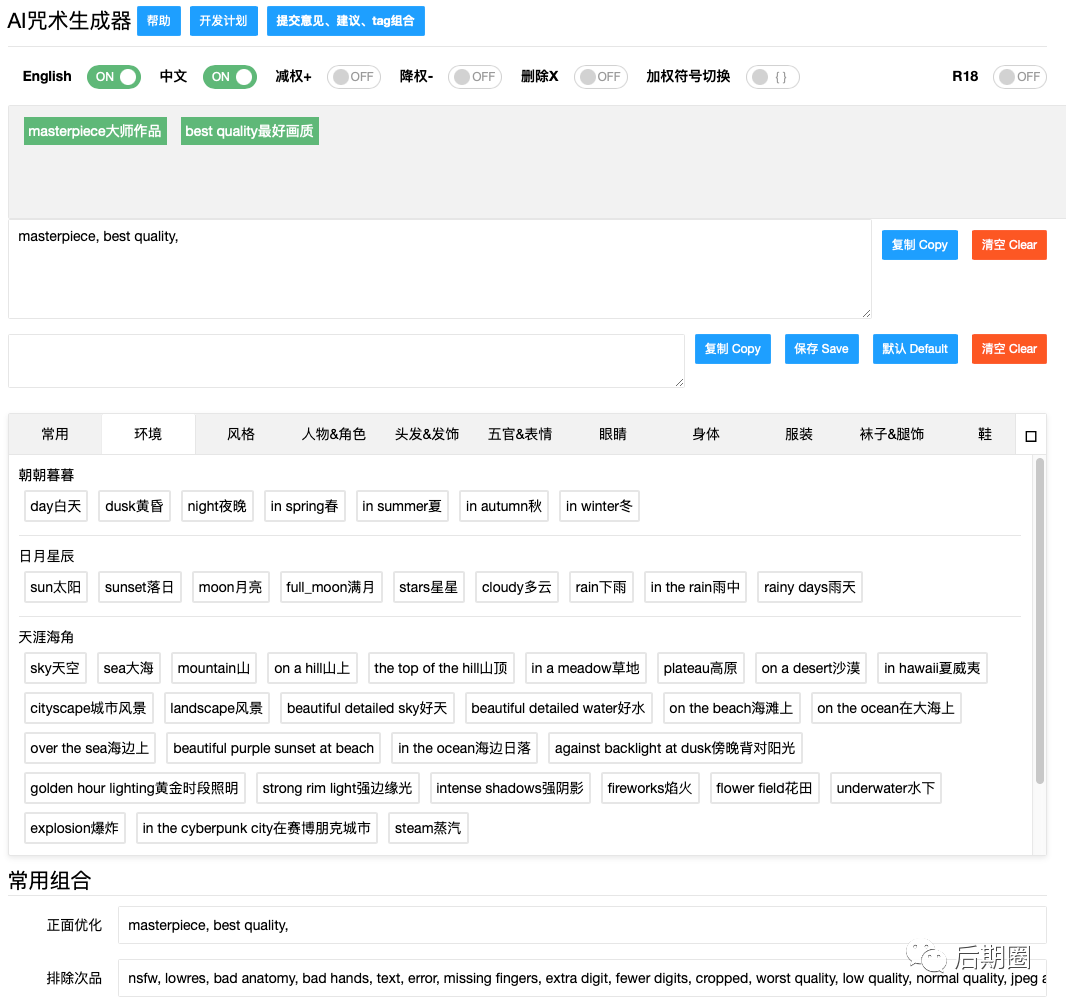Select the 环境 tab

pyautogui.click(x=148, y=434)
